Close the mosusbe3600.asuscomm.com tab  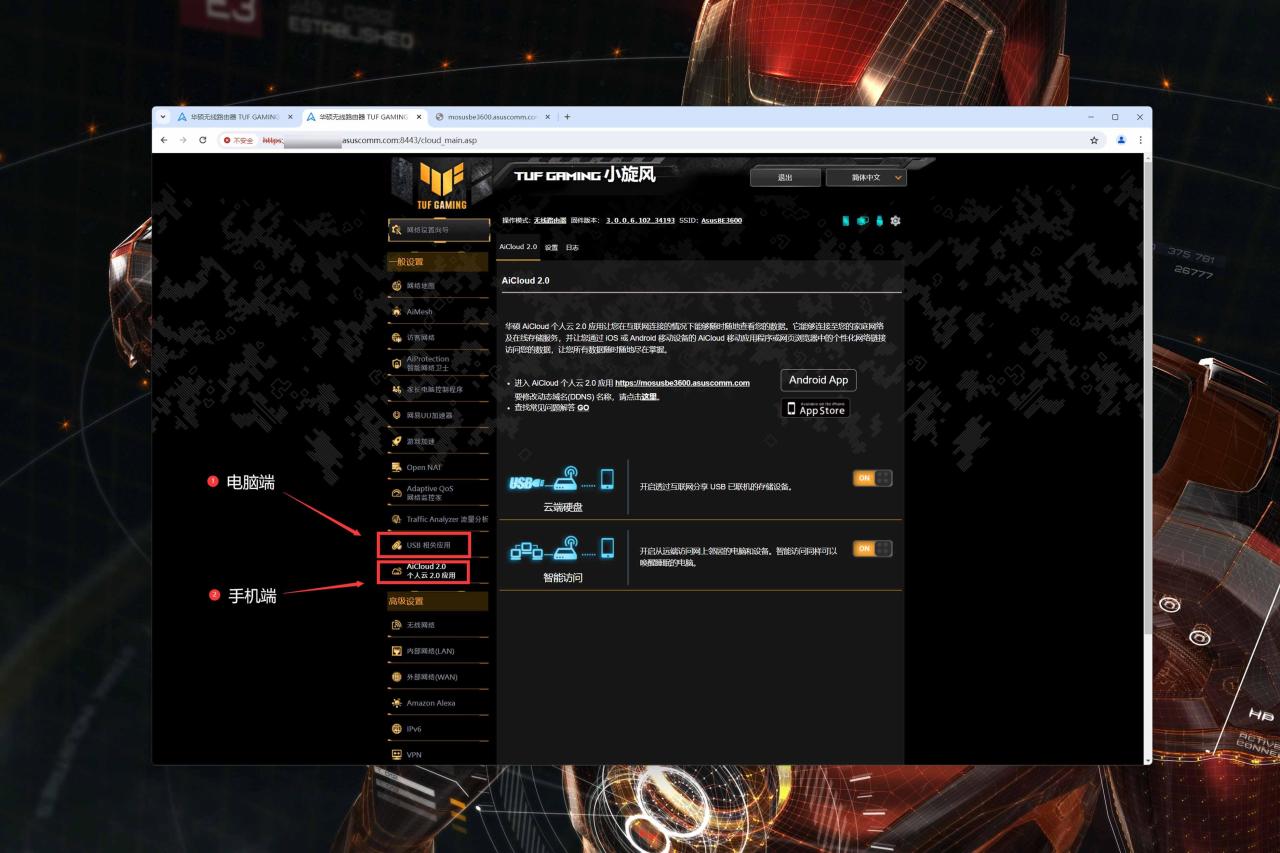(x=547, y=117)
